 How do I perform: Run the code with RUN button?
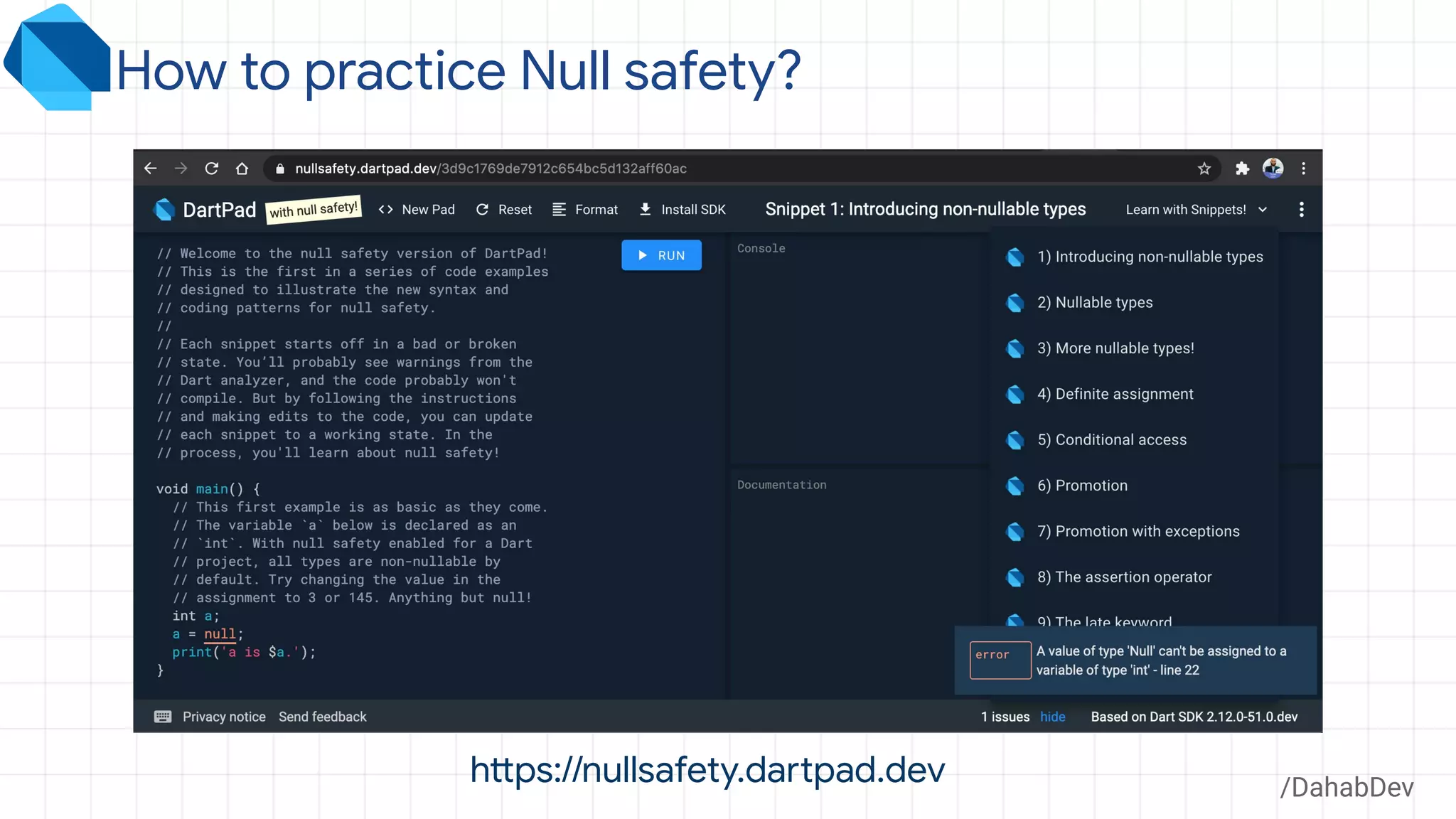click(x=661, y=255)
